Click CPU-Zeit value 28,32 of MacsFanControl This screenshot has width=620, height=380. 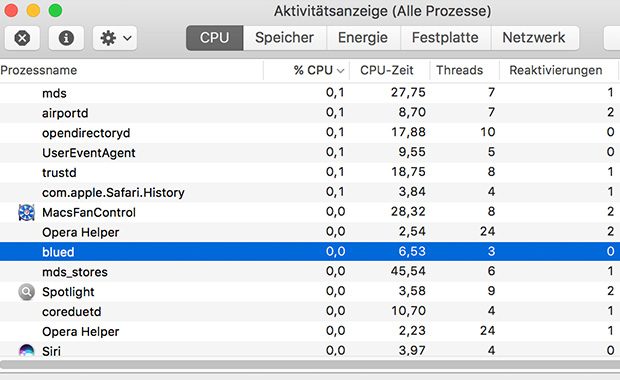[x=408, y=212]
